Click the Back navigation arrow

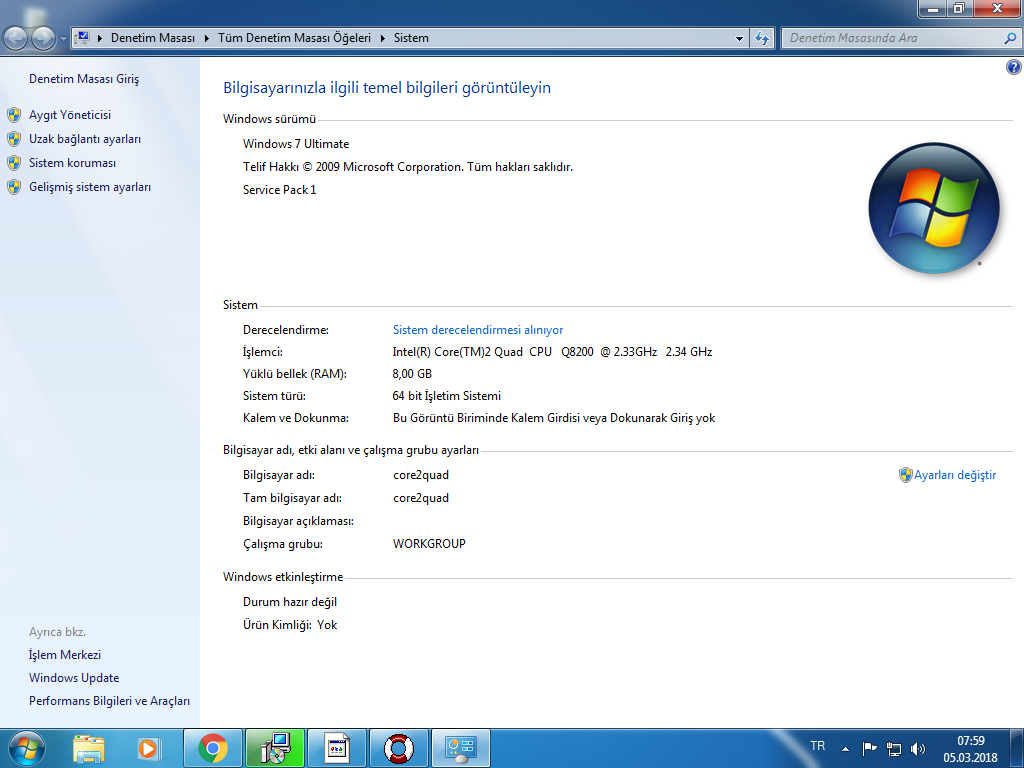click(x=16, y=39)
